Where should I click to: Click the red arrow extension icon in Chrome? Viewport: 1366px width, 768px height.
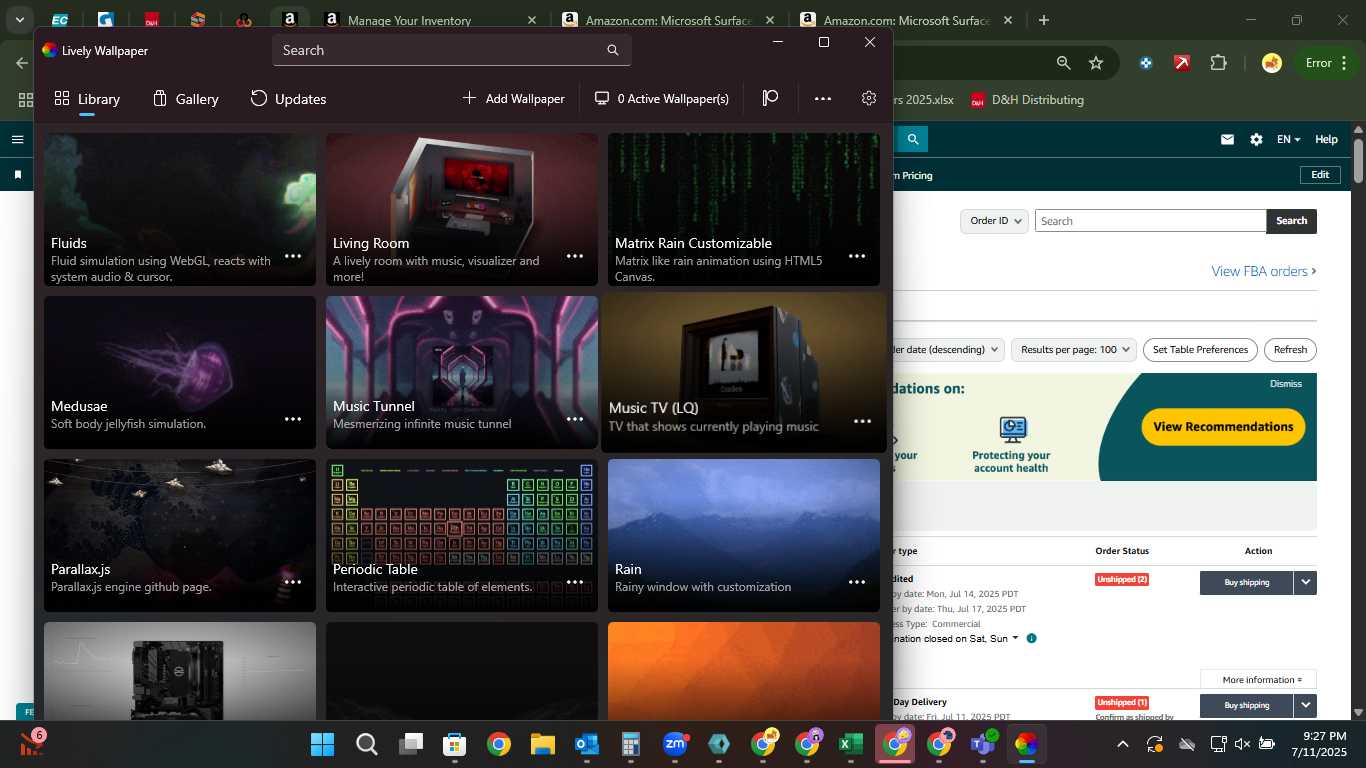1182,63
